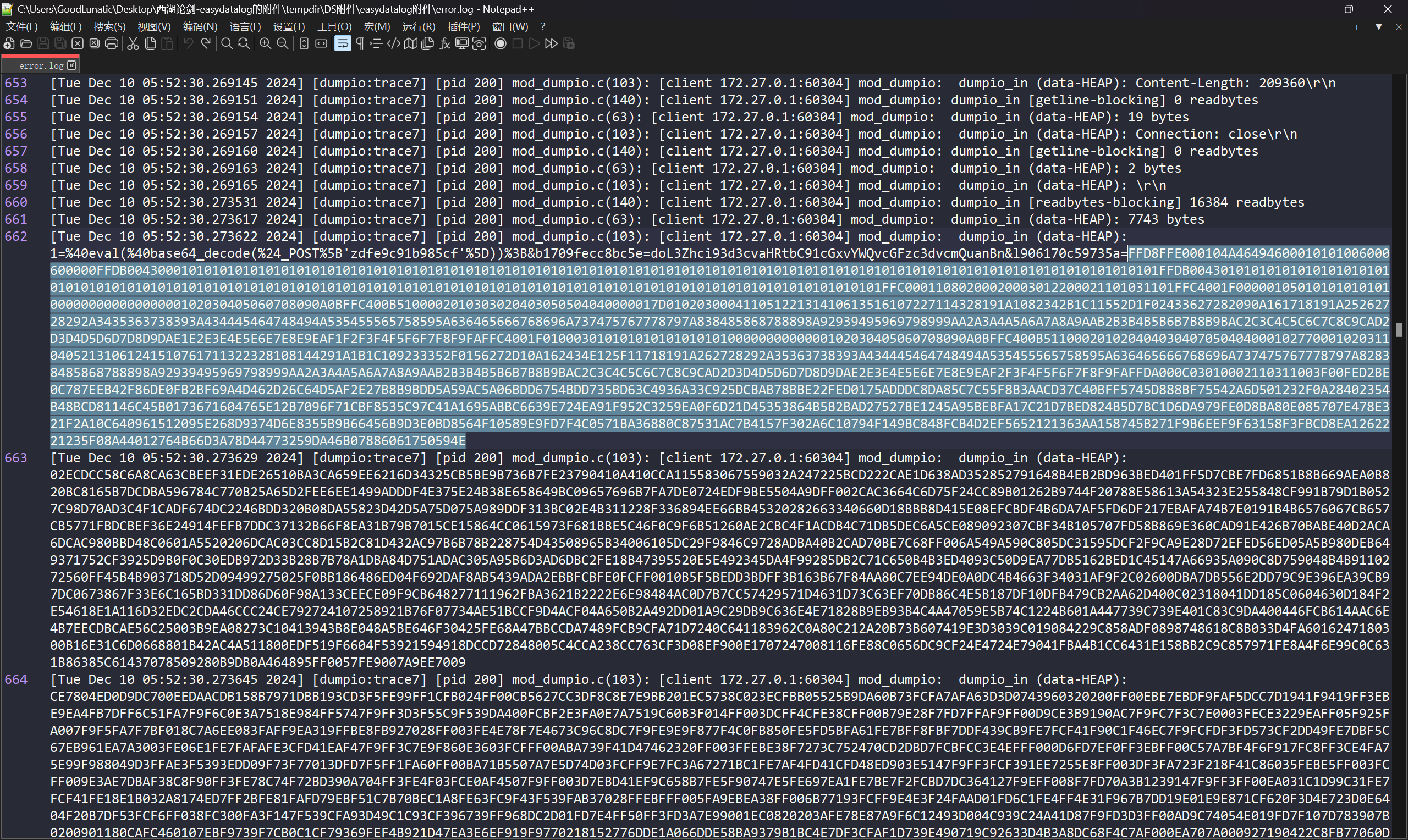Image resolution: width=1408 pixels, height=840 pixels.
Task: Click the vertical scrollbar thumb
Action: [x=1399, y=329]
